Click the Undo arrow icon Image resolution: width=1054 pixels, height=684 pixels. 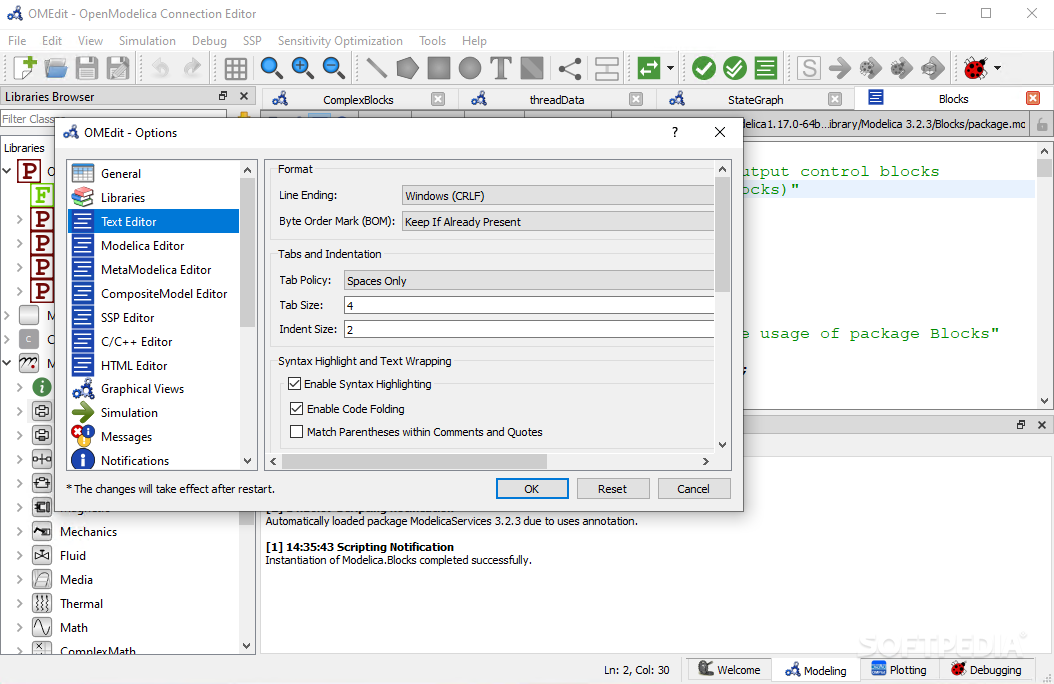click(161, 68)
